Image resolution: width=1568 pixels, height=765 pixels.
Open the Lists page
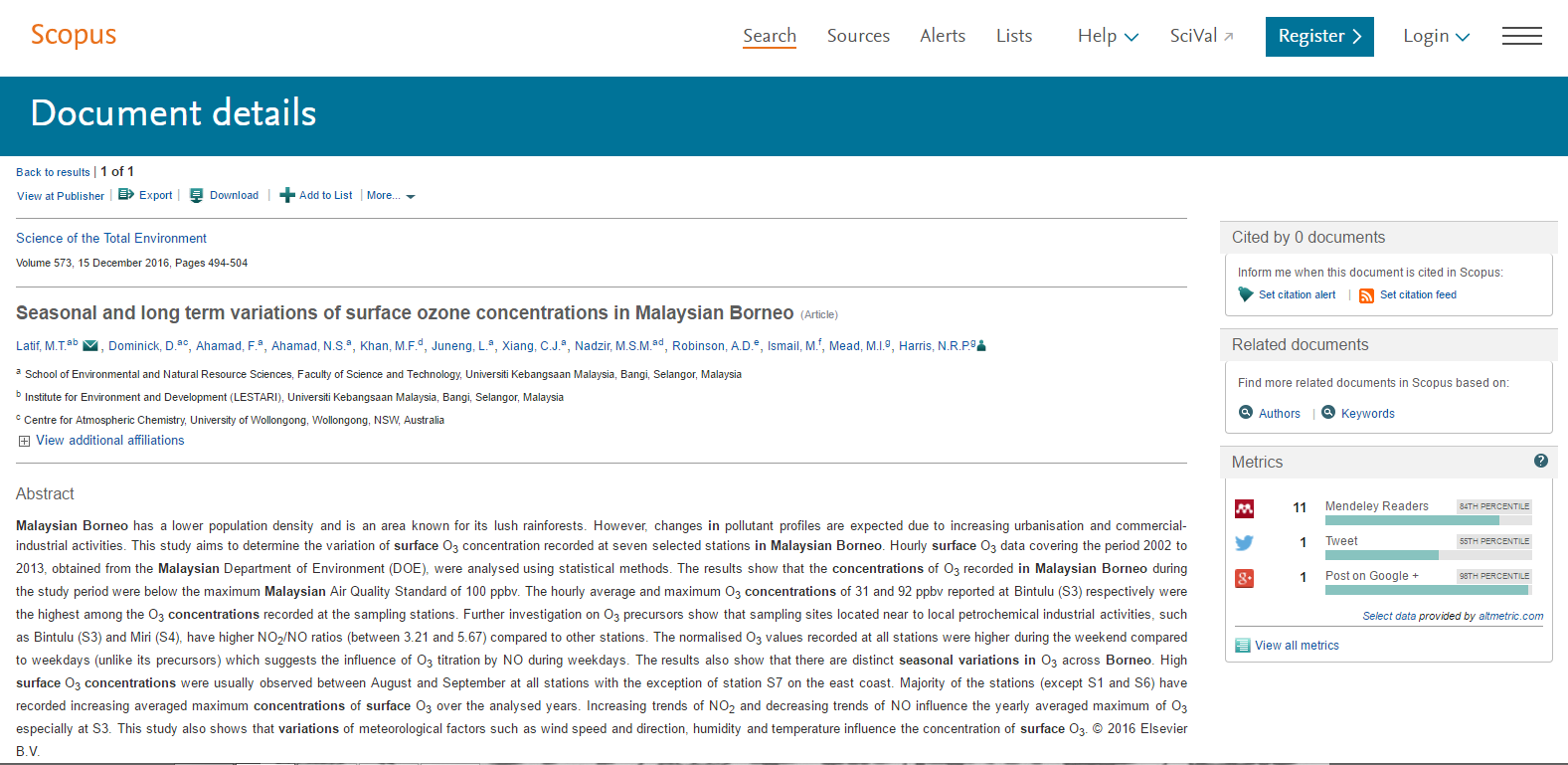pyautogui.click(x=1014, y=36)
